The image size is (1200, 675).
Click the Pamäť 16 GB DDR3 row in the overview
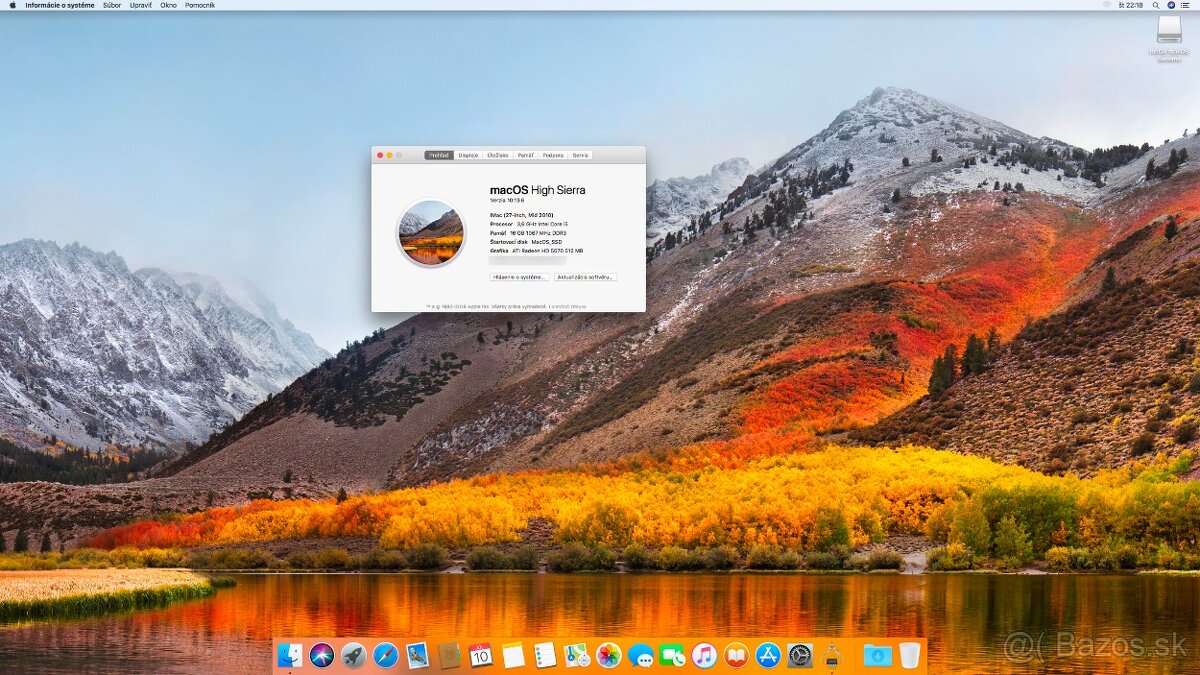(528, 232)
